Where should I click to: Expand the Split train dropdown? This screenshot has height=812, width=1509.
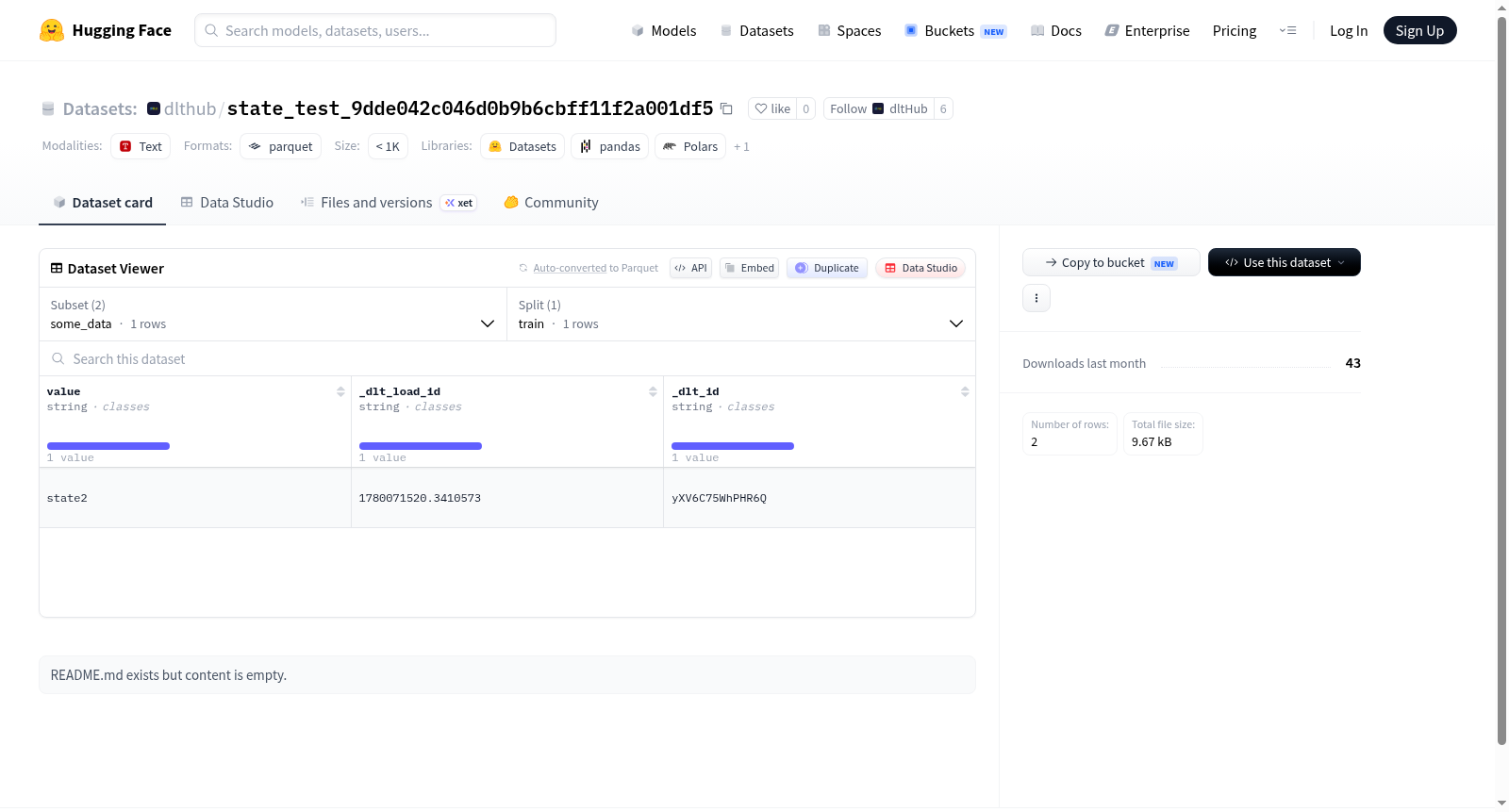click(741, 314)
